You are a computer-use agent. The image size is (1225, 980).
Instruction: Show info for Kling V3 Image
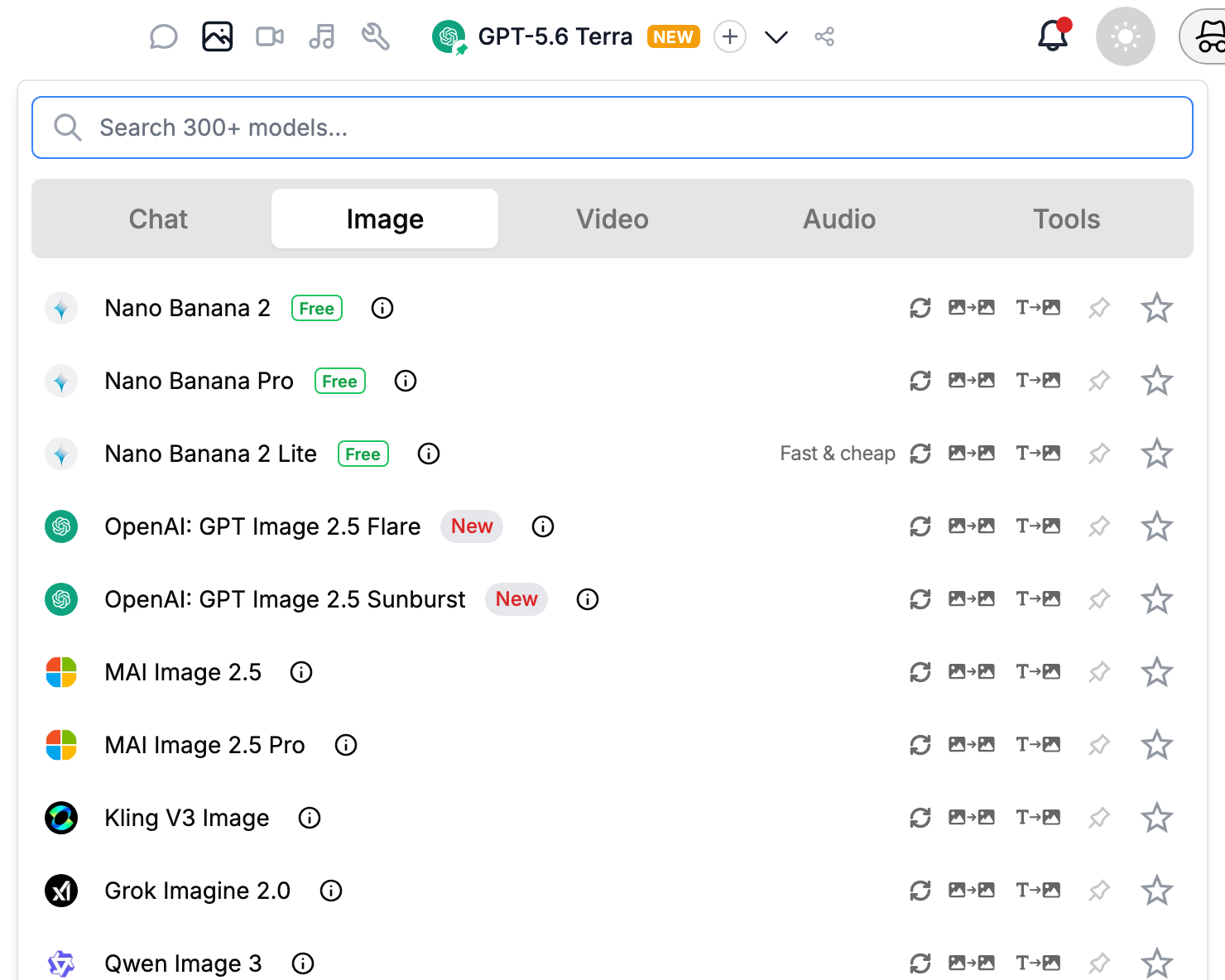coord(310,818)
